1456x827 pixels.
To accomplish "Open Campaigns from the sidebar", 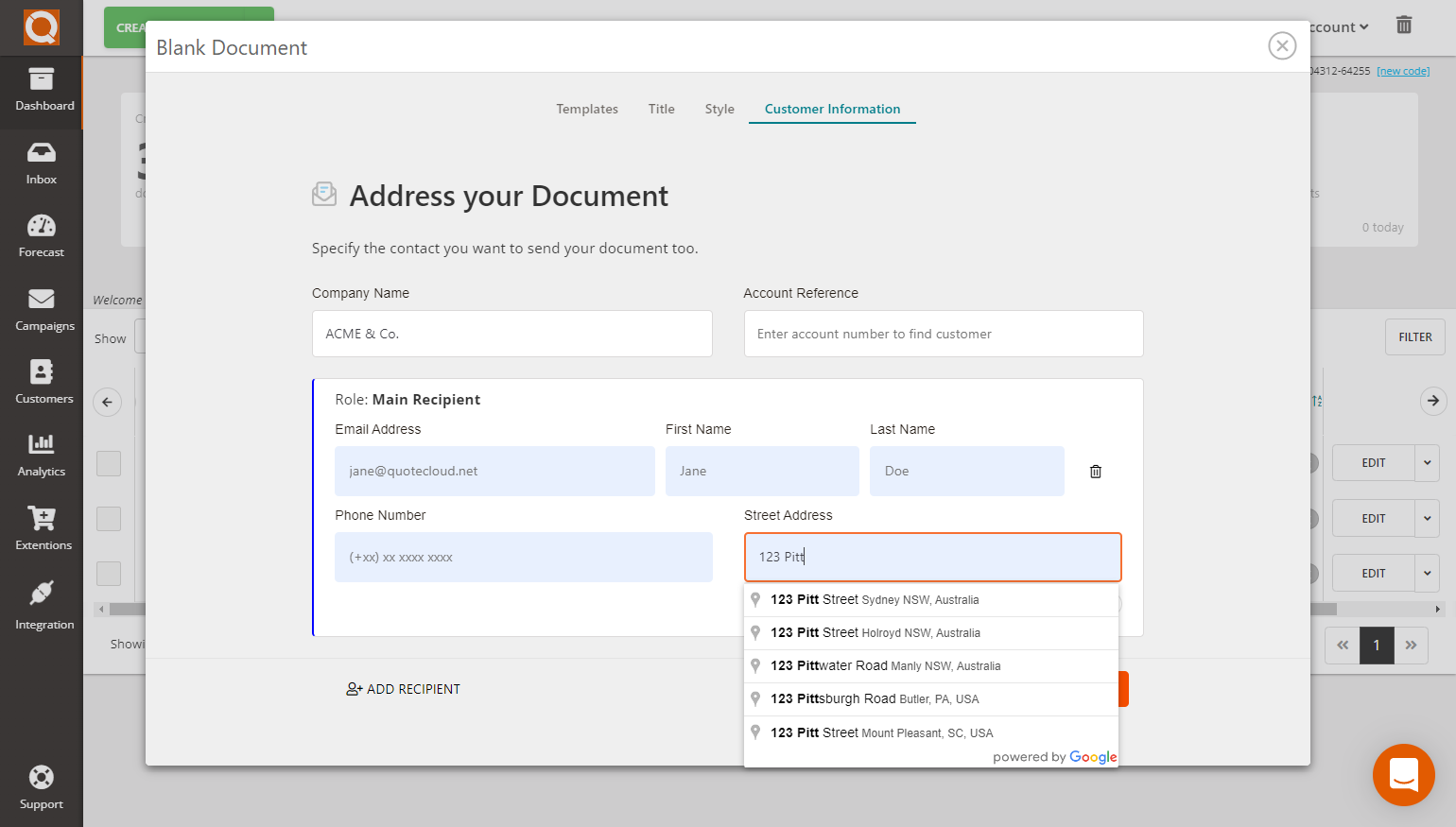I will [42, 310].
